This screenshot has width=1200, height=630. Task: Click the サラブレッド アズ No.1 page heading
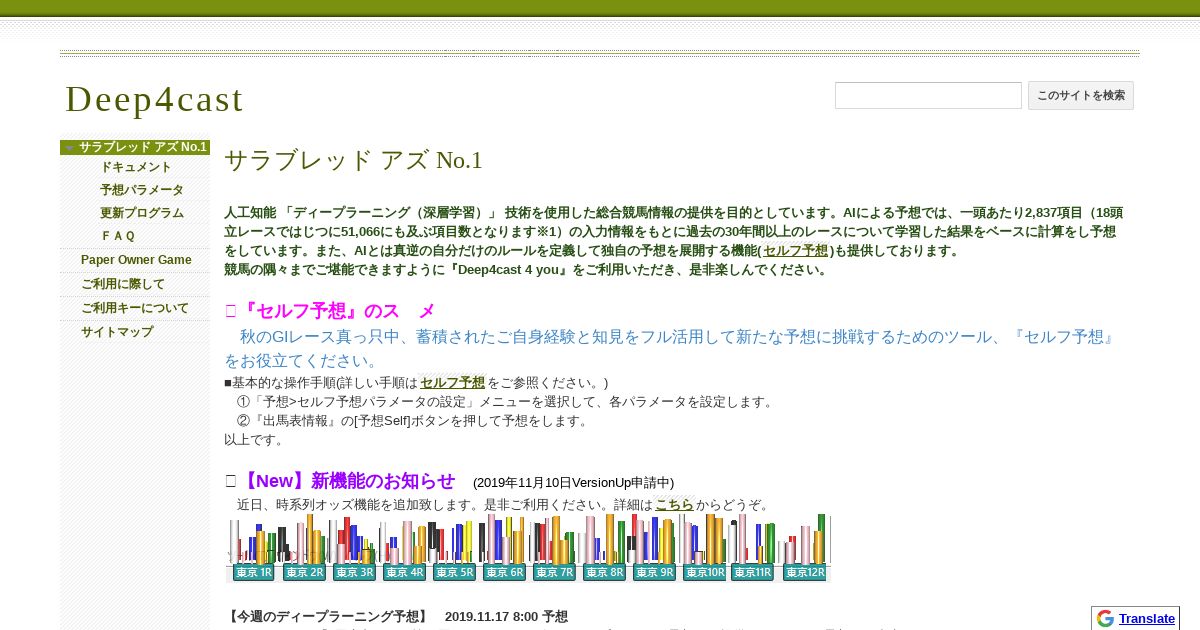[353, 160]
